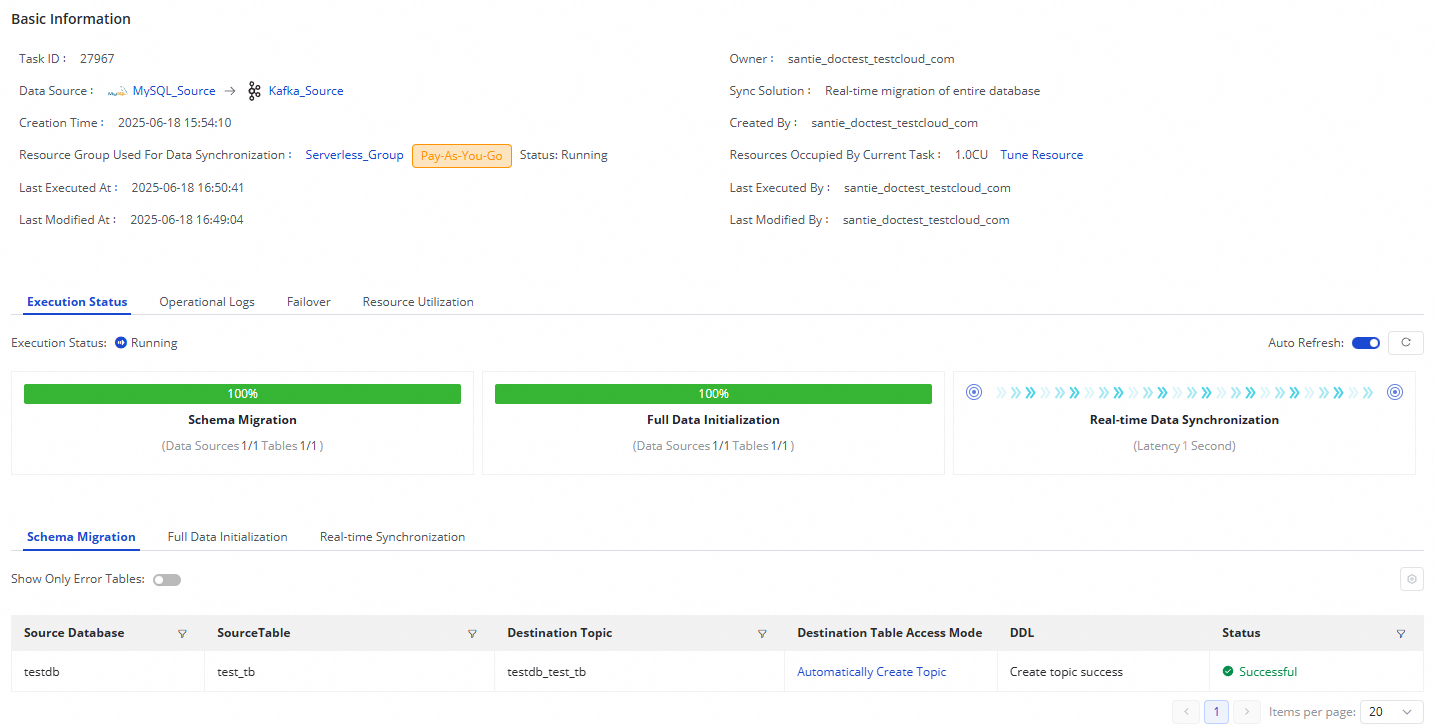Screen dimensions: 1434x728
Task: Enable Show Only Error Tables switch
Action: pos(167,580)
